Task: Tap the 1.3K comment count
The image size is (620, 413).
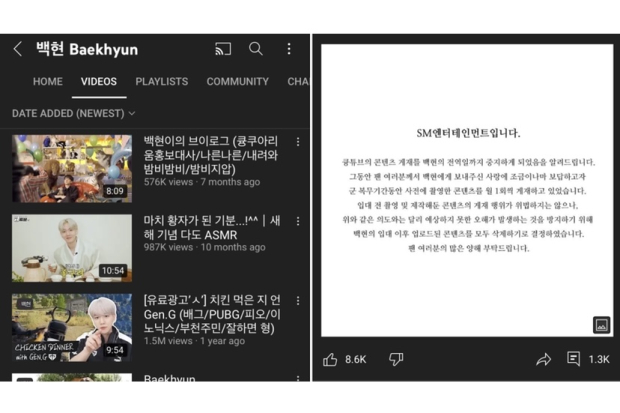Action: 599,360
